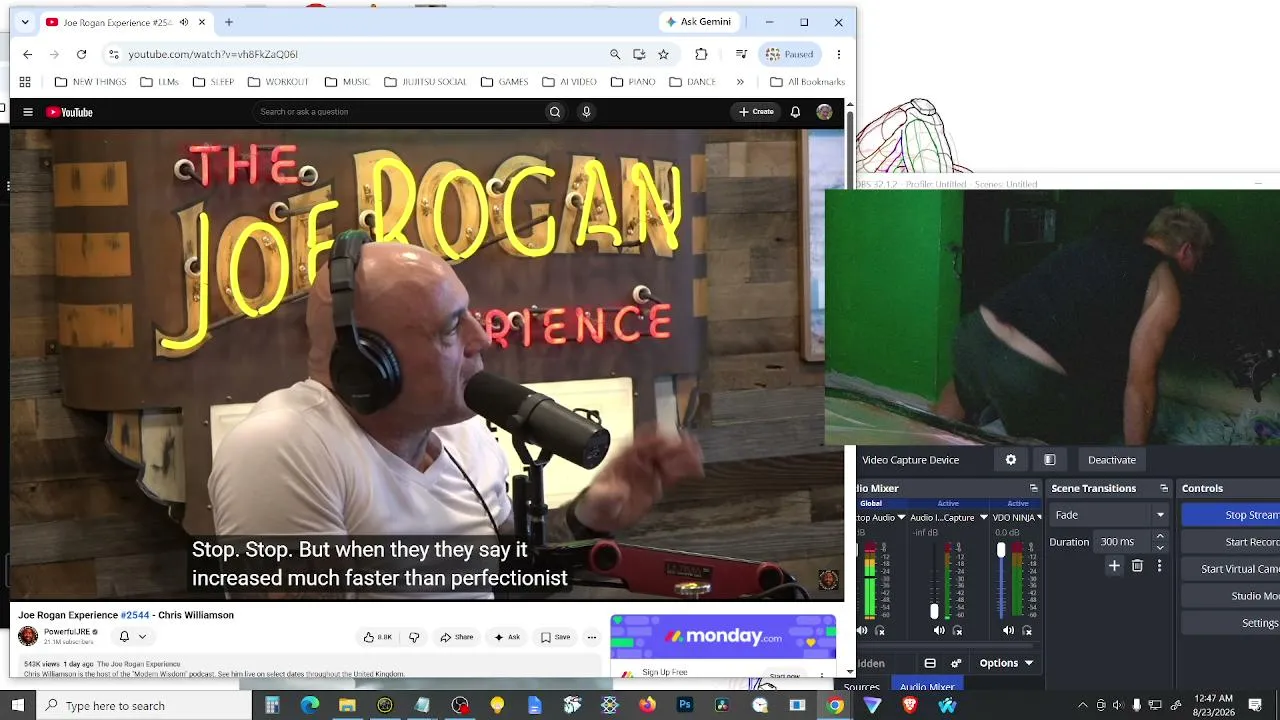This screenshot has height=720, width=1280.
Task: Show more bookmarks overflow chevron
Action: pyautogui.click(x=740, y=82)
